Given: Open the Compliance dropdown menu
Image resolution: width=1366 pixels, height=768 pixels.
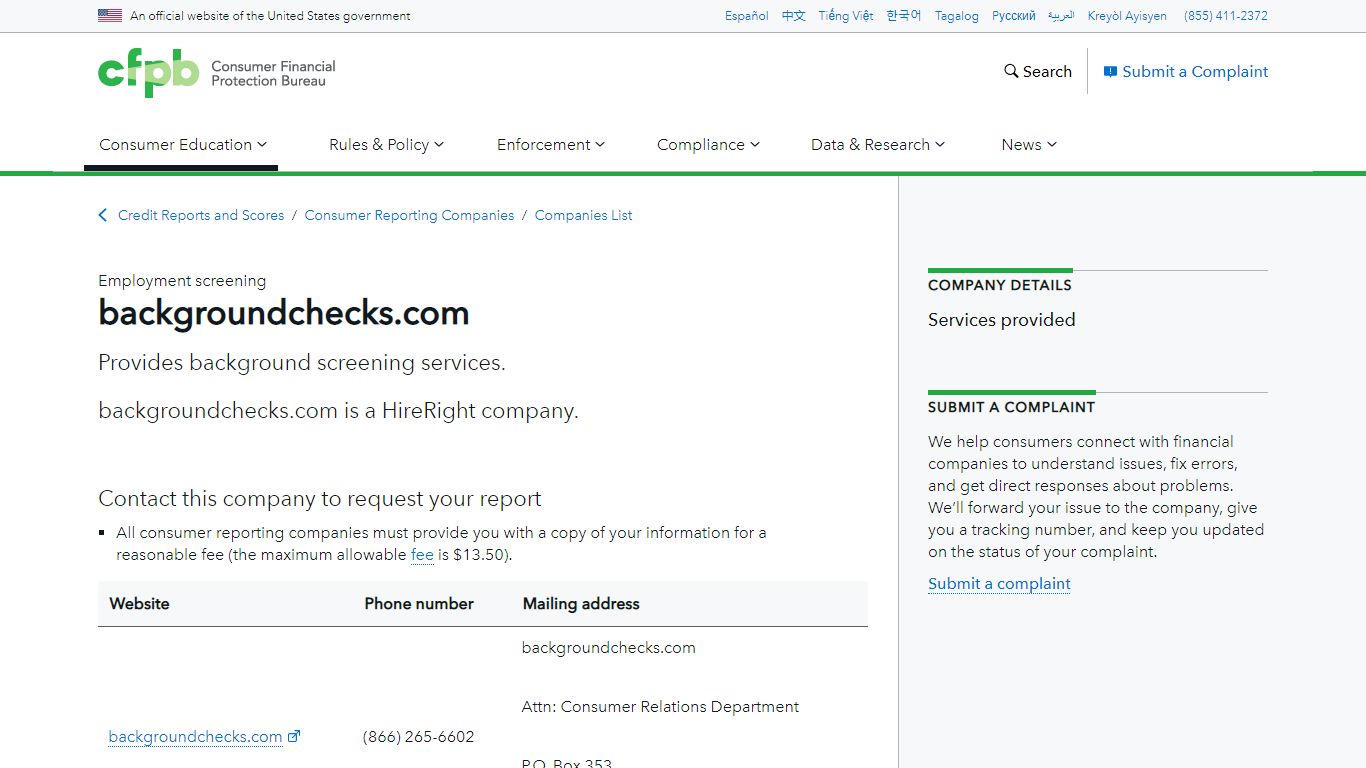Looking at the screenshot, I should point(708,144).
